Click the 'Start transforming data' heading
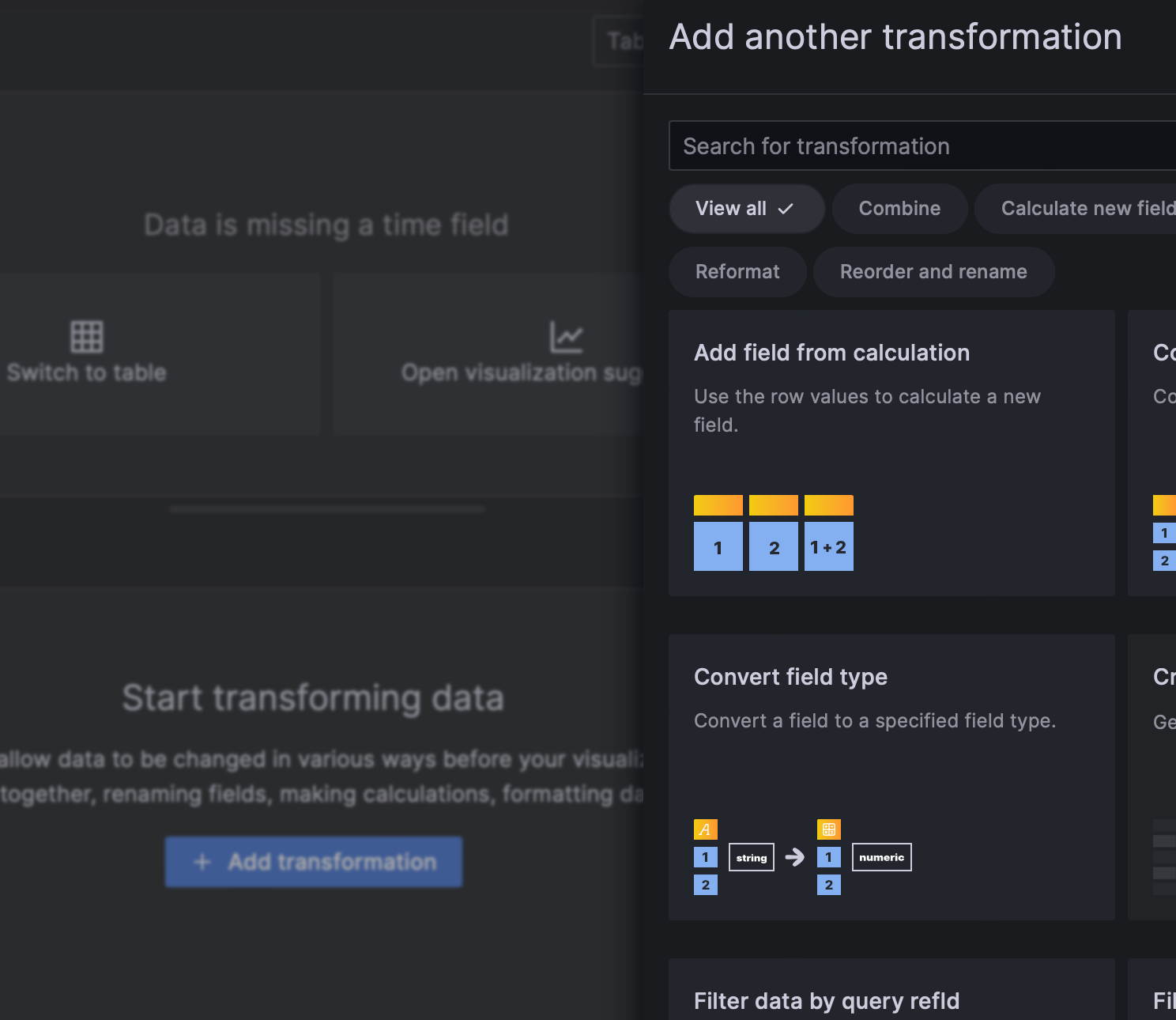 (x=313, y=698)
